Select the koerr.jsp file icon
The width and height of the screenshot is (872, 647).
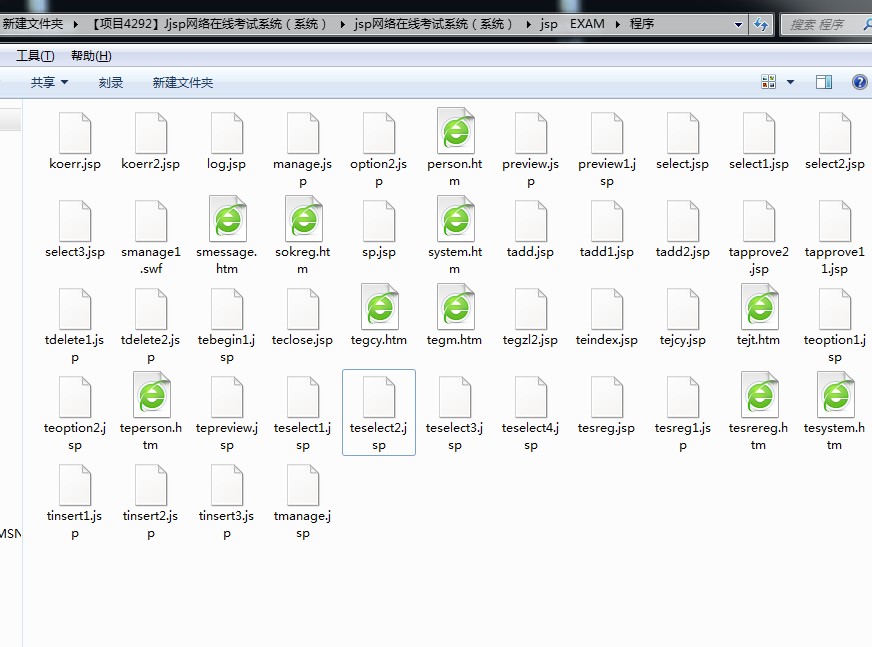pyautogui.click(x=75, y=133)
